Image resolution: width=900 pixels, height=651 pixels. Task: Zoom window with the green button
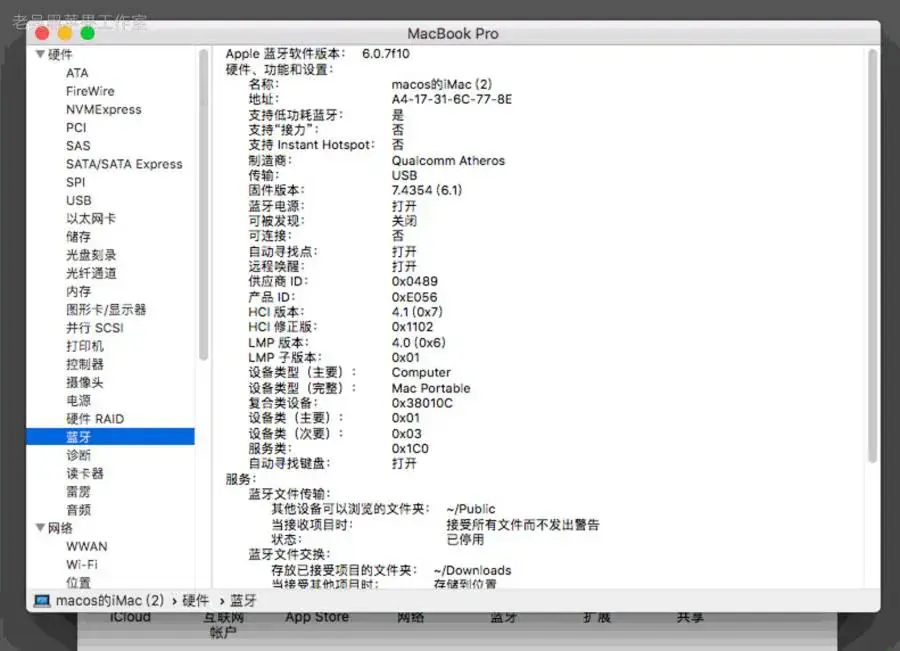(87, 33)
